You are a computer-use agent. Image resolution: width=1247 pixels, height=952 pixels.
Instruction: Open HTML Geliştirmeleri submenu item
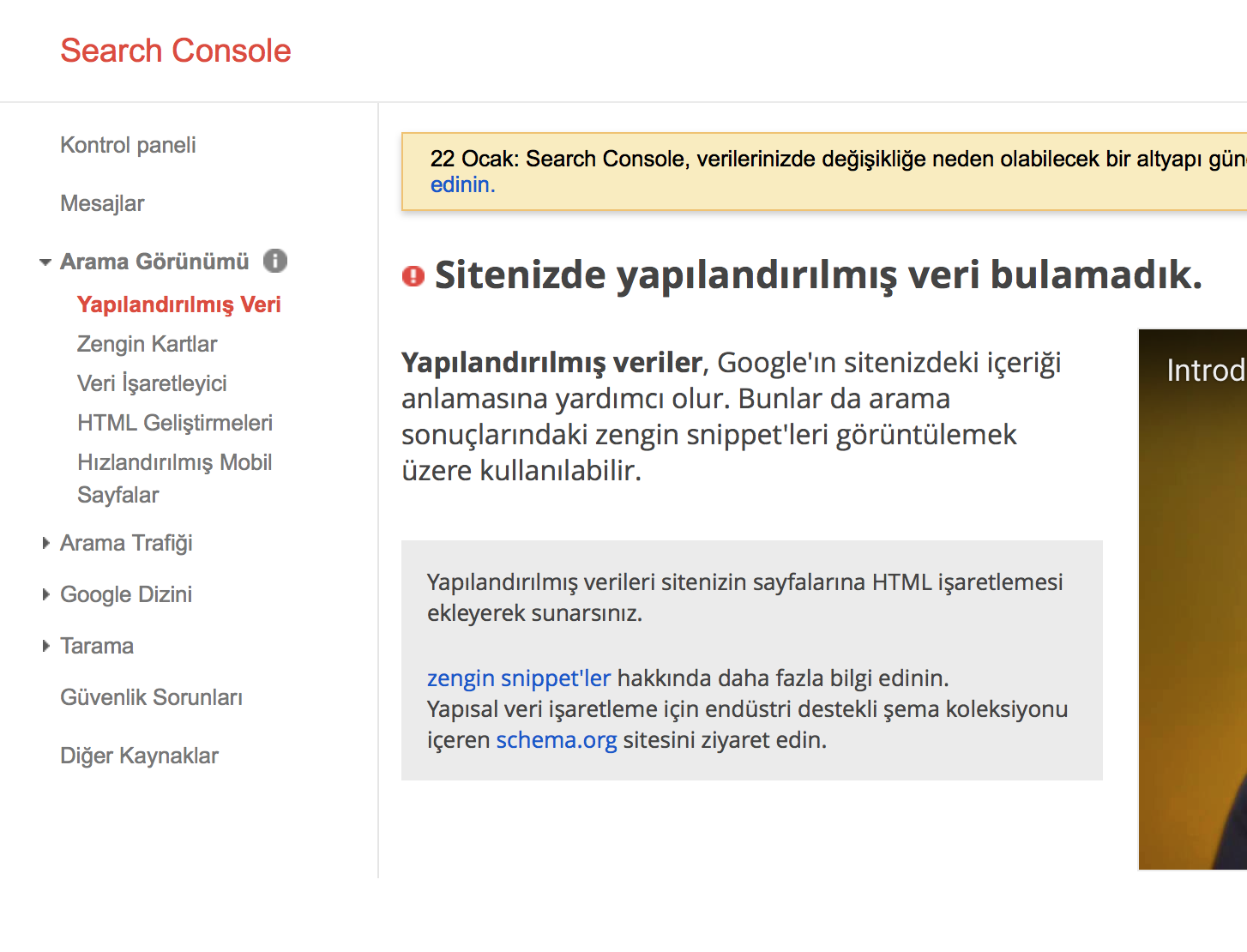click(x=175, y=423)
